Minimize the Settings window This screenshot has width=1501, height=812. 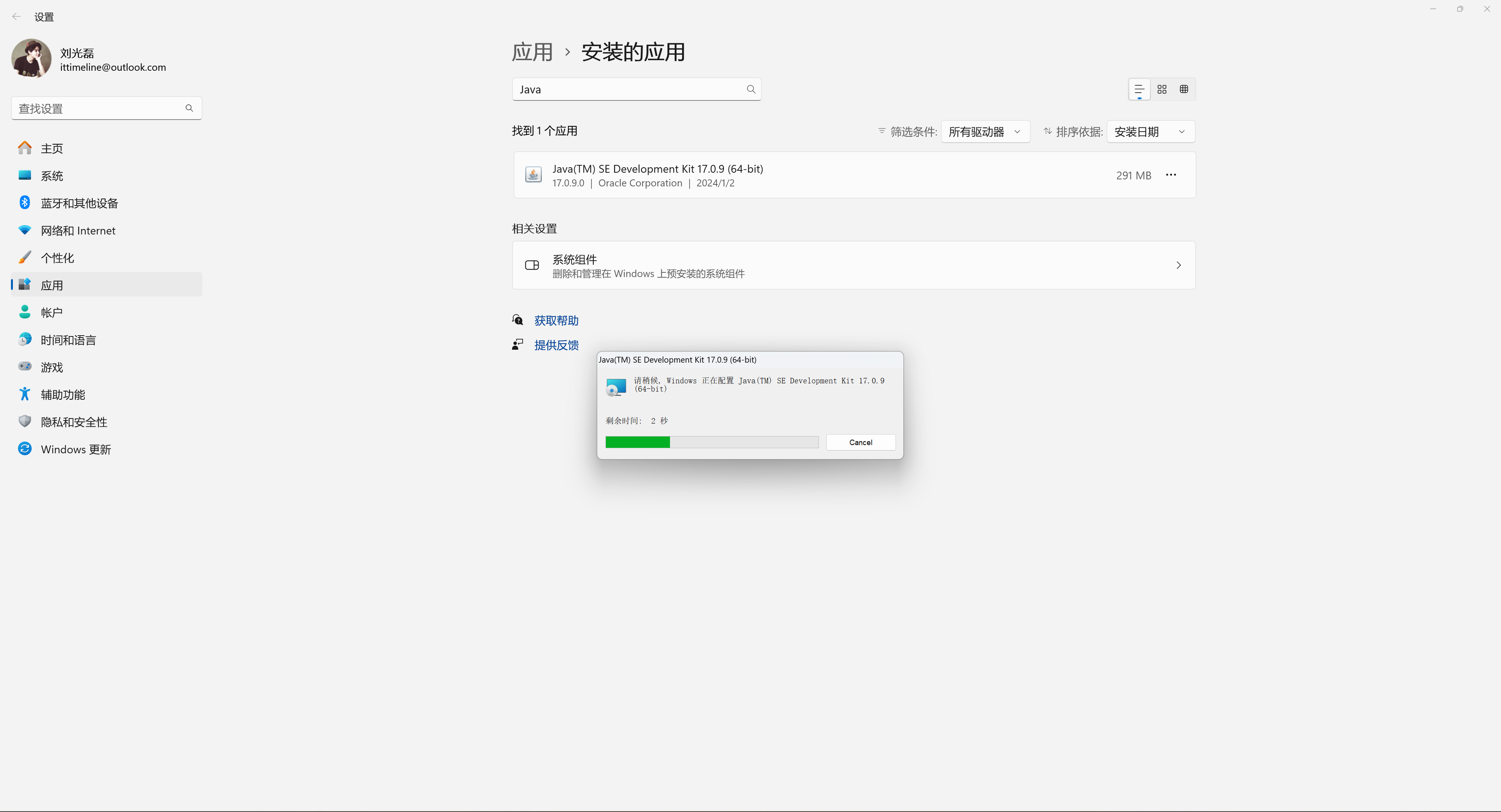(x=1433, y=9)
